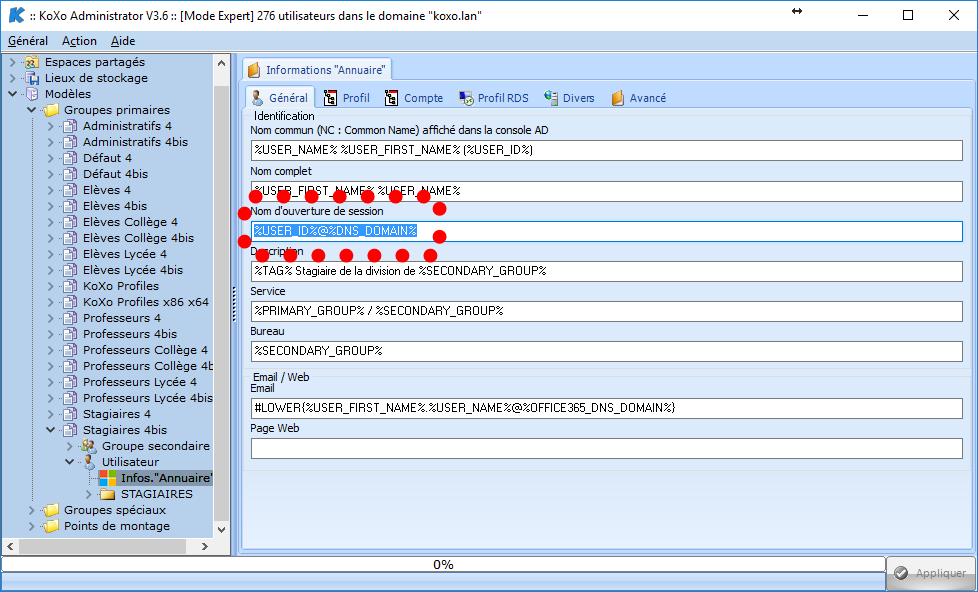The height and width of the screenshot is (592, 978).
Task: Collapse the Groupes primaires node
Action: [31, 110]
